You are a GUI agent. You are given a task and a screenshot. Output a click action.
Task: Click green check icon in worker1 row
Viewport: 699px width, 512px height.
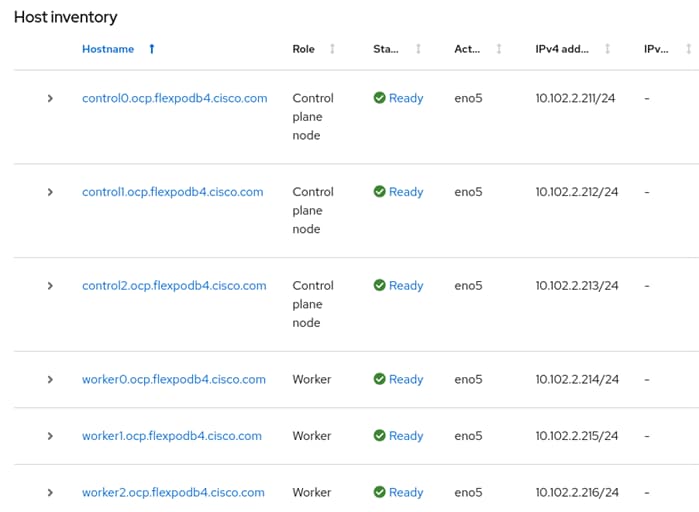coord(379,435)
